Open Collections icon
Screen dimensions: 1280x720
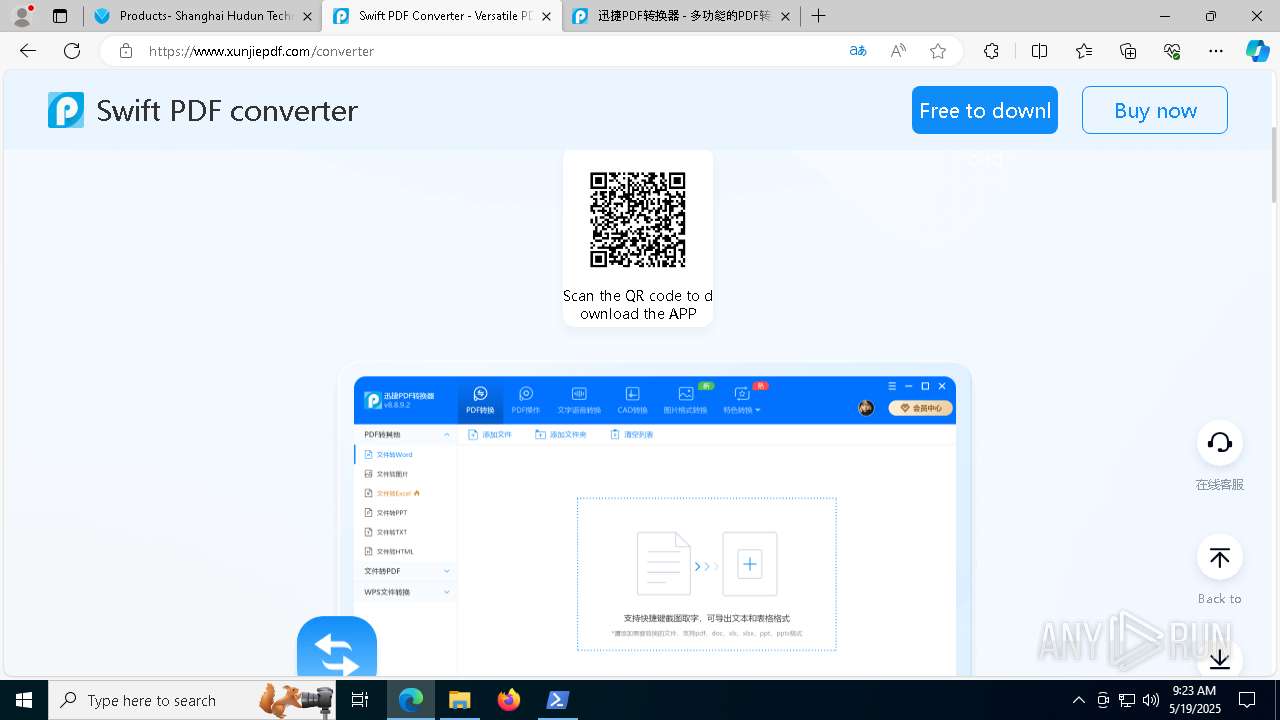click(1128, 51)
